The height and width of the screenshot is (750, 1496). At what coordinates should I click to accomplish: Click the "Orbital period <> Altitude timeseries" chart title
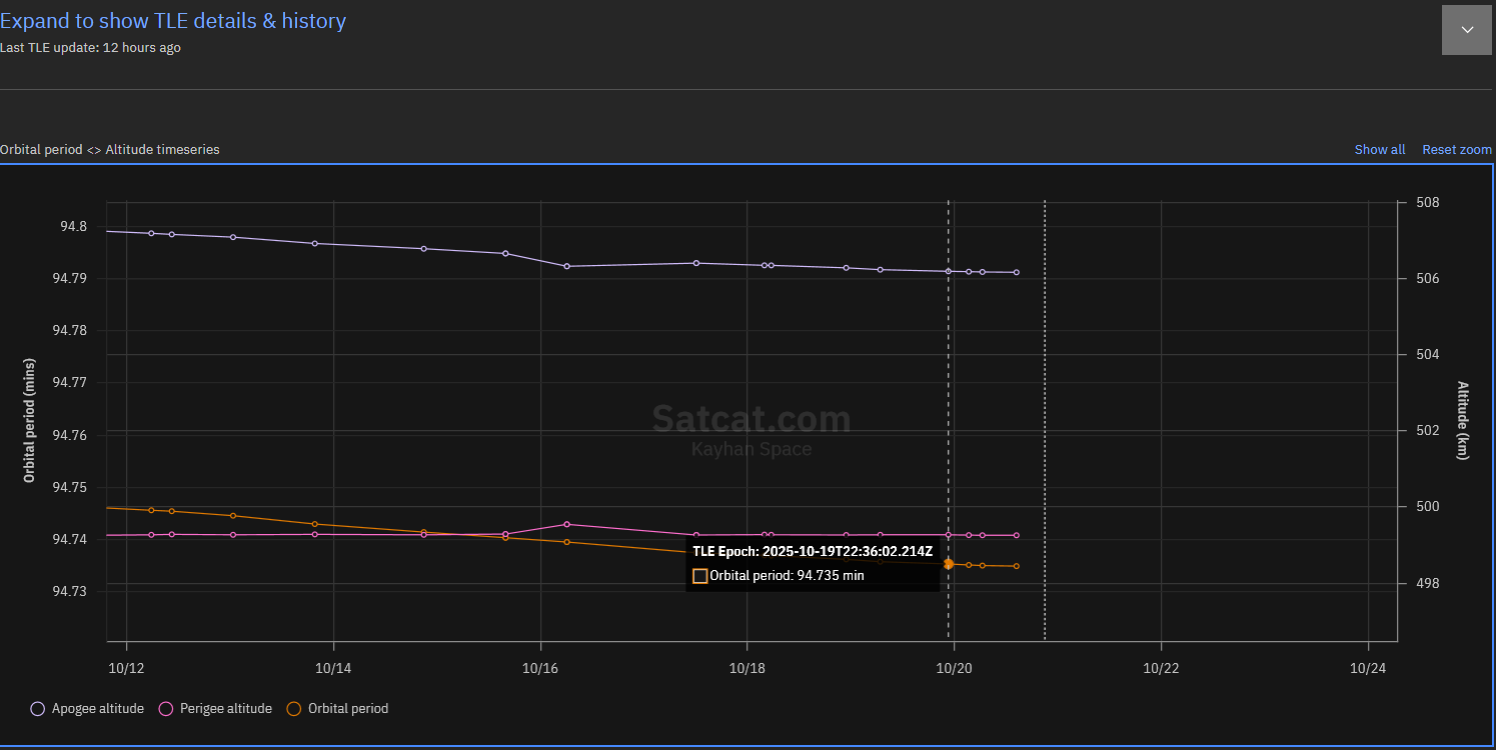click(110, 150)
